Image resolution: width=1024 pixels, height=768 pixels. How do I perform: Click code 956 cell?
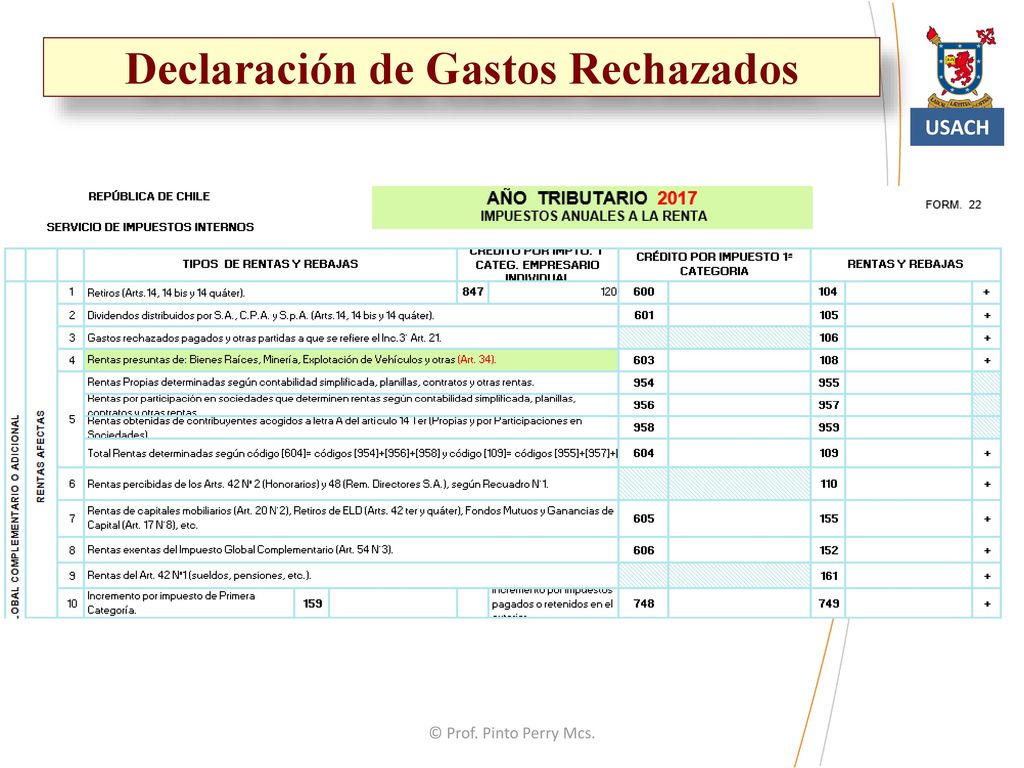point(643,405)
